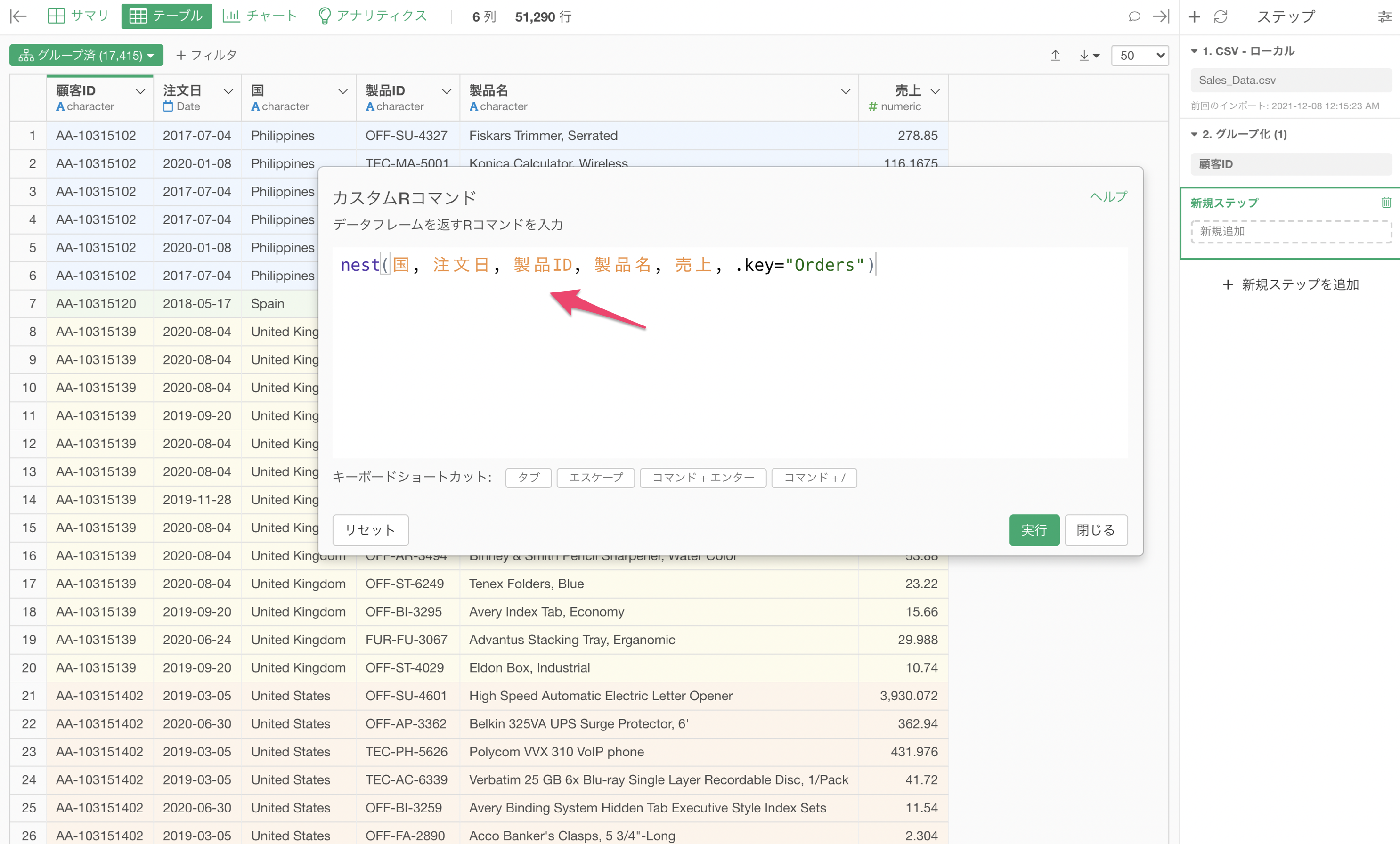The image size is (1400, 844).
Task: Open the 売上 column menu
Action: click(935, 91)
